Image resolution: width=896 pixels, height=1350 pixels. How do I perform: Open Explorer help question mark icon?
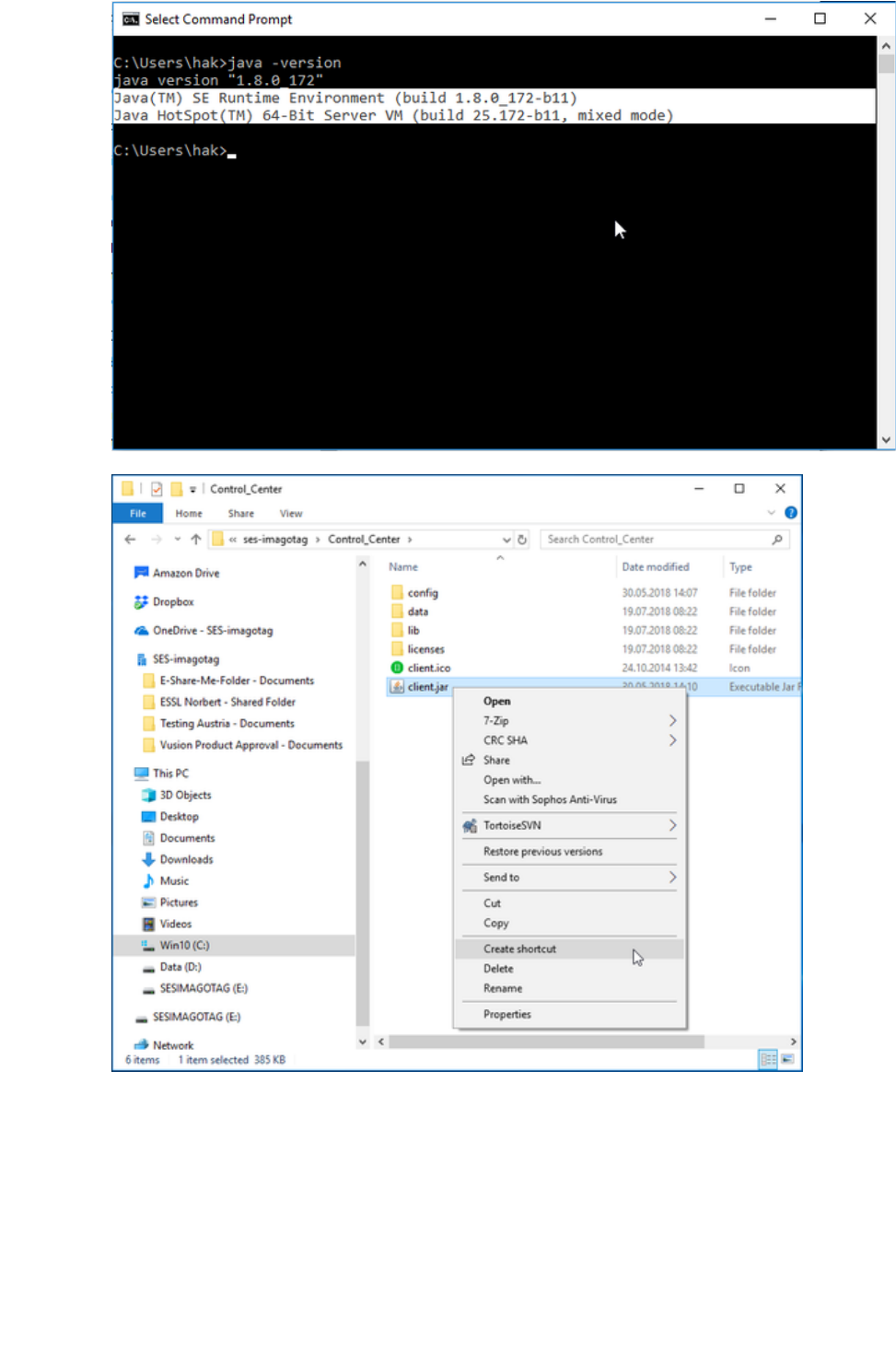tap(791, 513)
